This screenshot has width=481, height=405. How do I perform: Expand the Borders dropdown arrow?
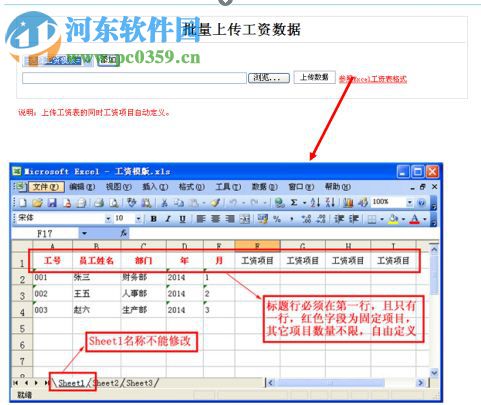click(x=382, y=219)
